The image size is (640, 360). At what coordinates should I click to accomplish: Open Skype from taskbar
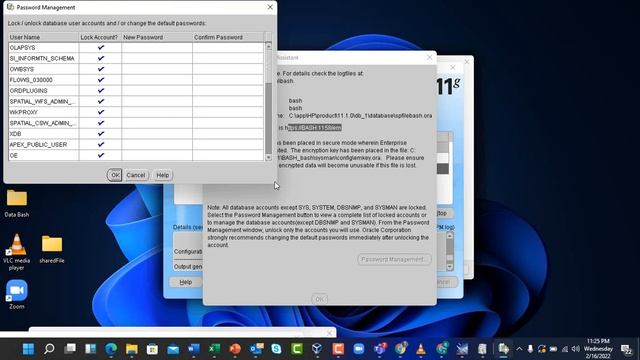pos(276,349)
